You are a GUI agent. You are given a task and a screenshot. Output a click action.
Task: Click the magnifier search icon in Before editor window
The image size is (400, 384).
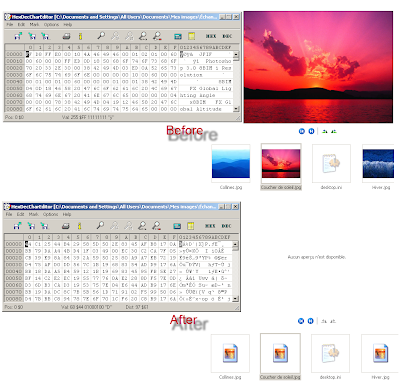click(101, 35)
